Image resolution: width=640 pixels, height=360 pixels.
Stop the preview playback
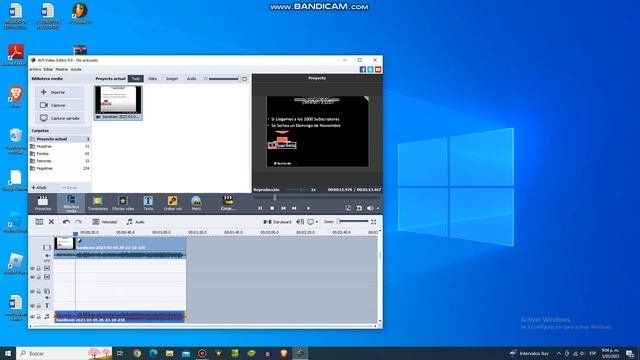click(272, 208)
